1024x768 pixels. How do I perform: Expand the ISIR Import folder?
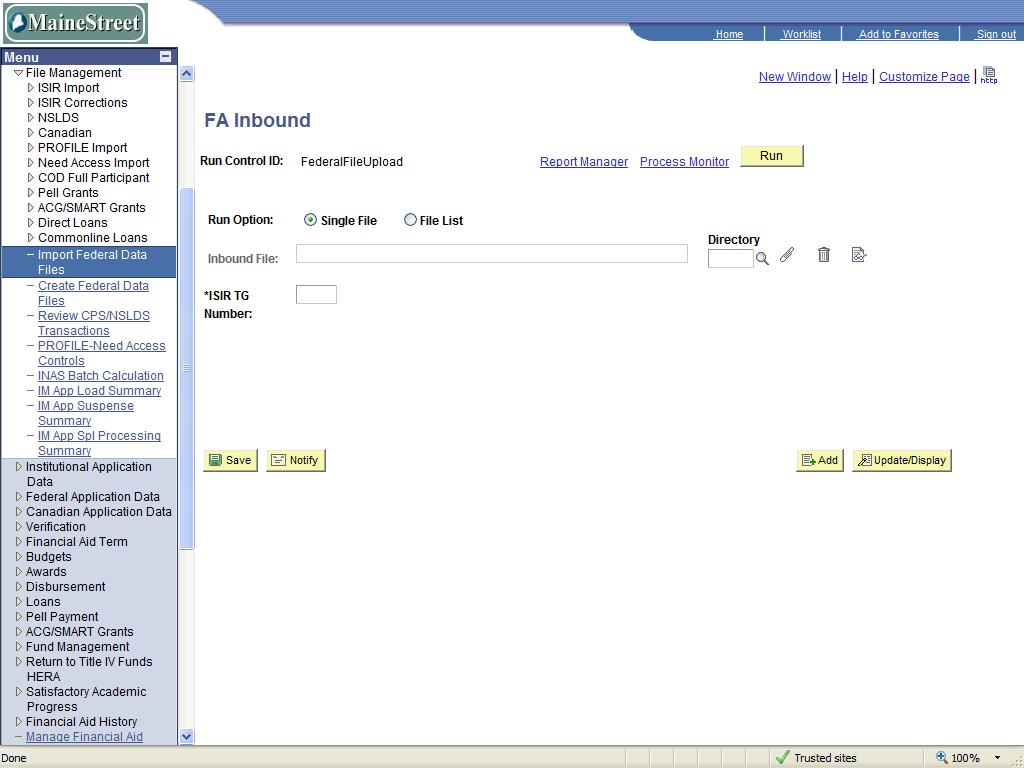[x=31, y=88]
